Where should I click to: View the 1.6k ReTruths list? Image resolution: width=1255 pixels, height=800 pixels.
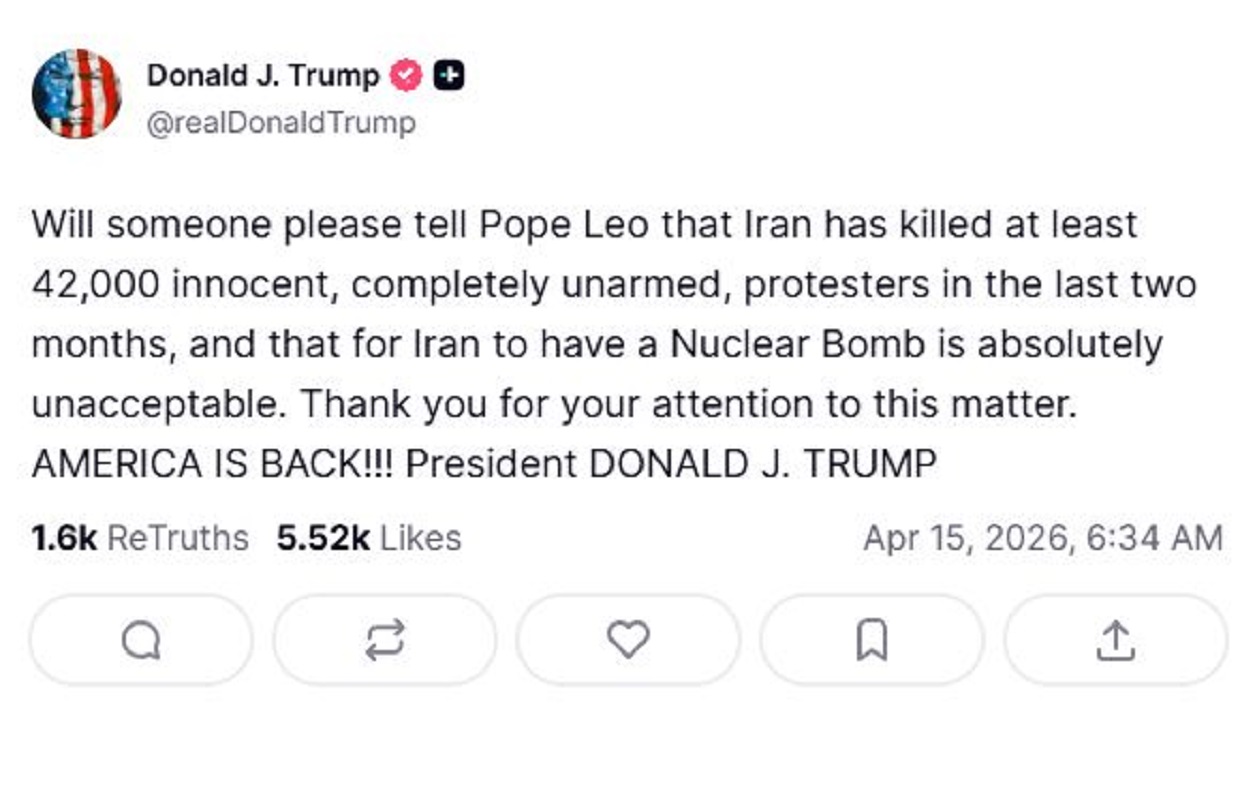tap(140, 538)
